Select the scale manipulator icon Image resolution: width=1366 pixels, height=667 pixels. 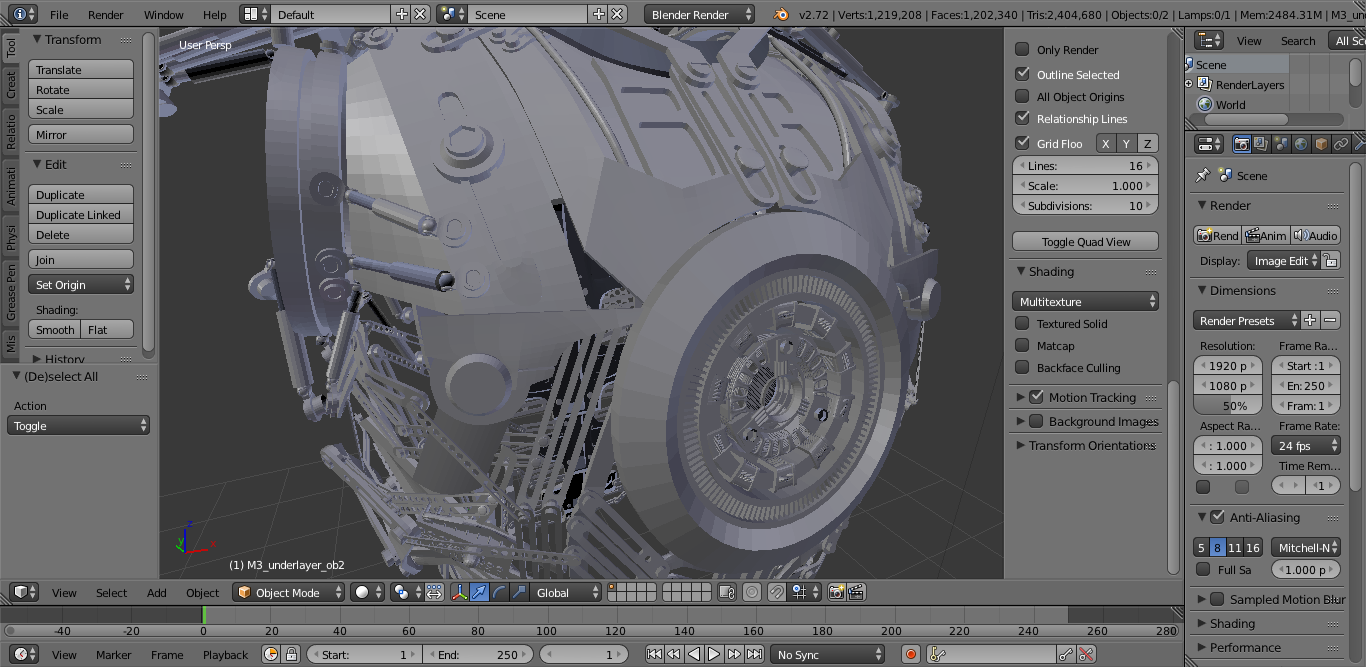tap(519, 592)
